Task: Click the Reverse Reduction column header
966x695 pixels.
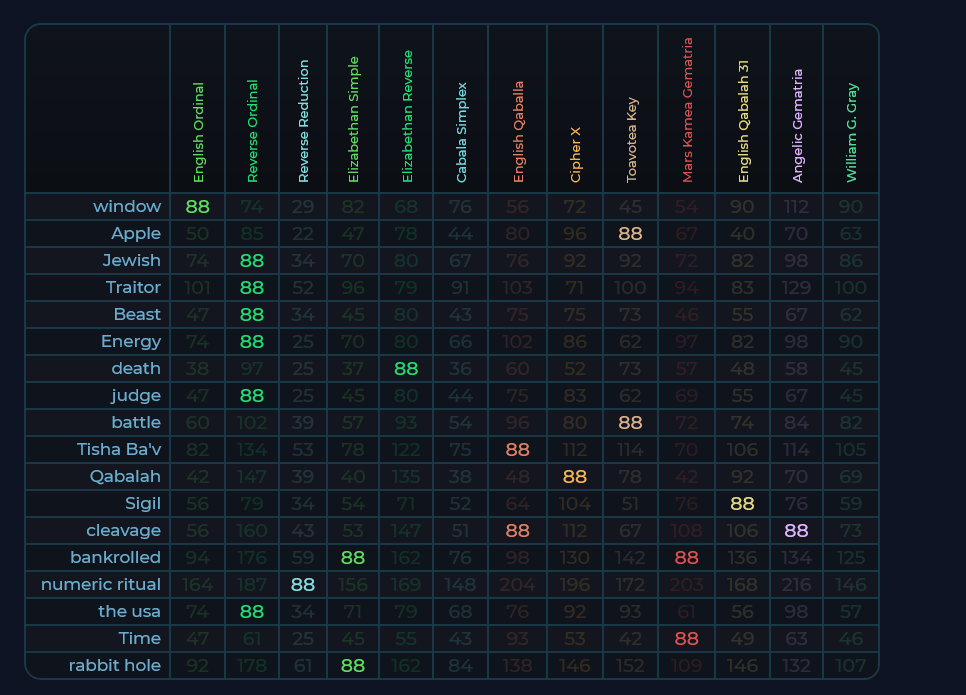Action: point(304,122)
